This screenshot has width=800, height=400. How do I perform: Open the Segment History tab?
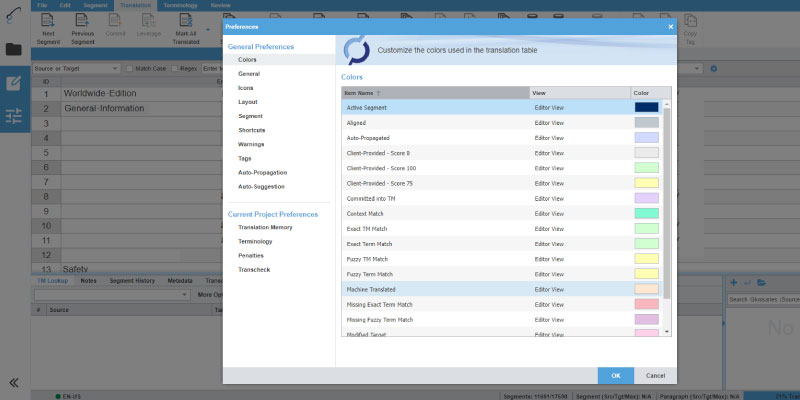(132, 281)
